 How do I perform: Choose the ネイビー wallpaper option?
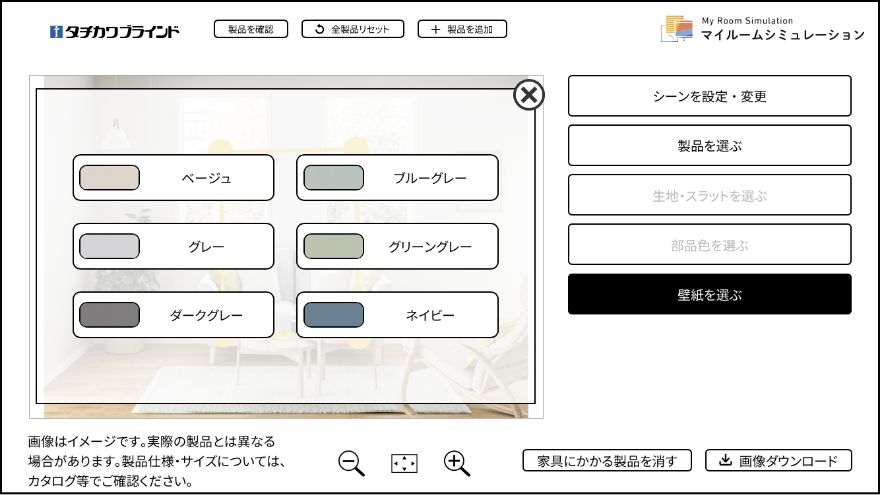[x=397, y=315]
